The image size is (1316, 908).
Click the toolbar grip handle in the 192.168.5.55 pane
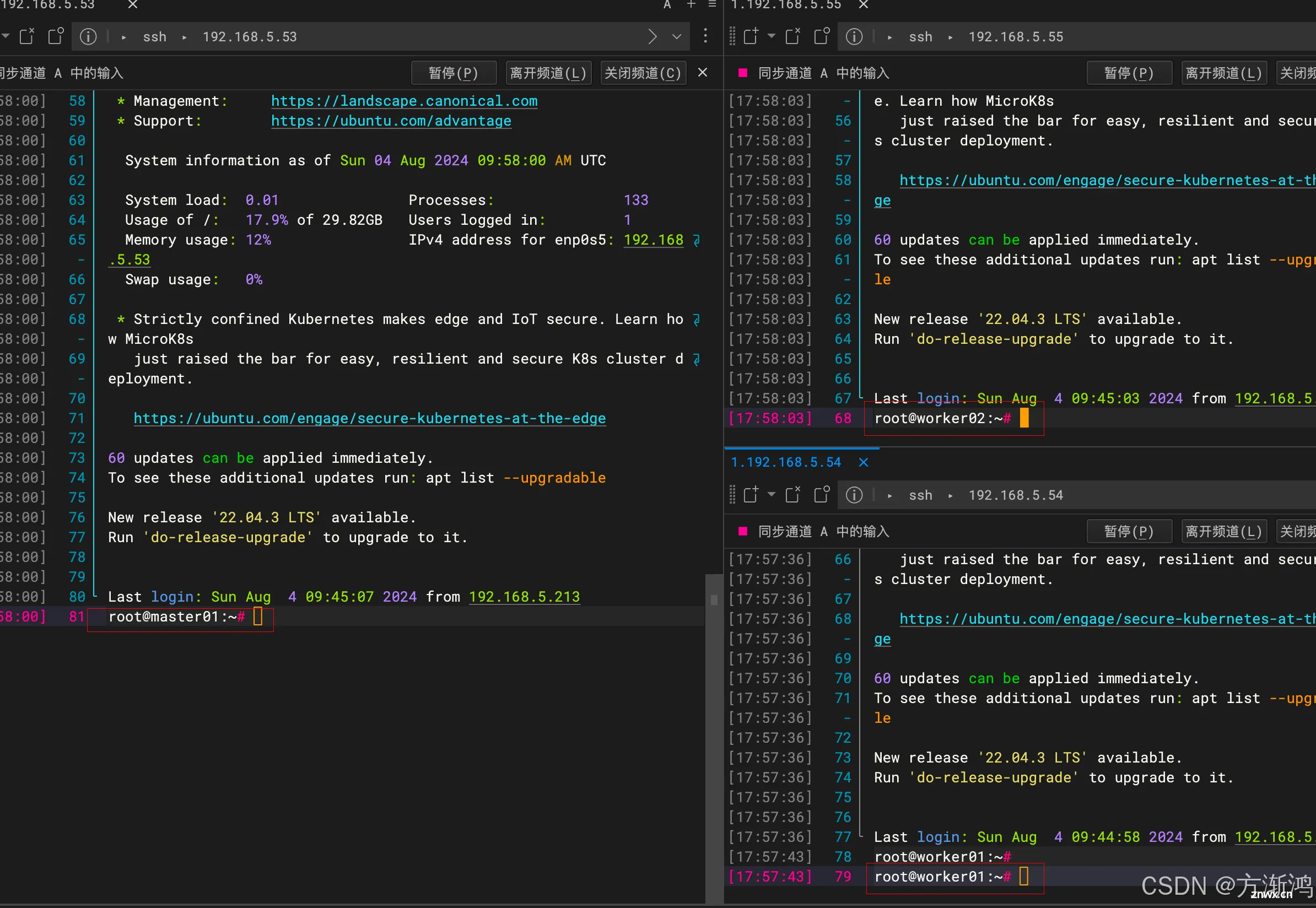[x=732, y=36]
